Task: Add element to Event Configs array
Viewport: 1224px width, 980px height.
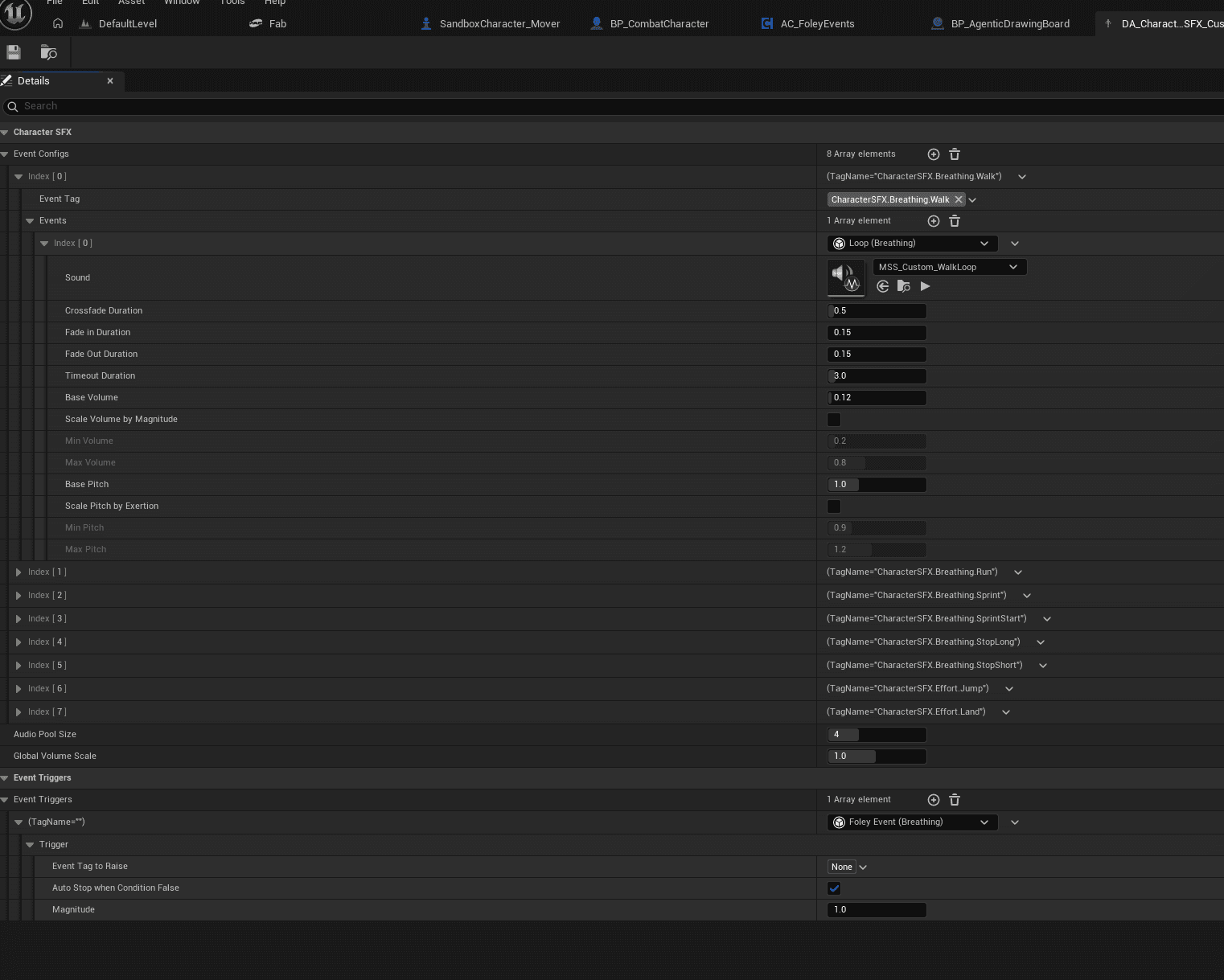Action: [x=934, y=154]
